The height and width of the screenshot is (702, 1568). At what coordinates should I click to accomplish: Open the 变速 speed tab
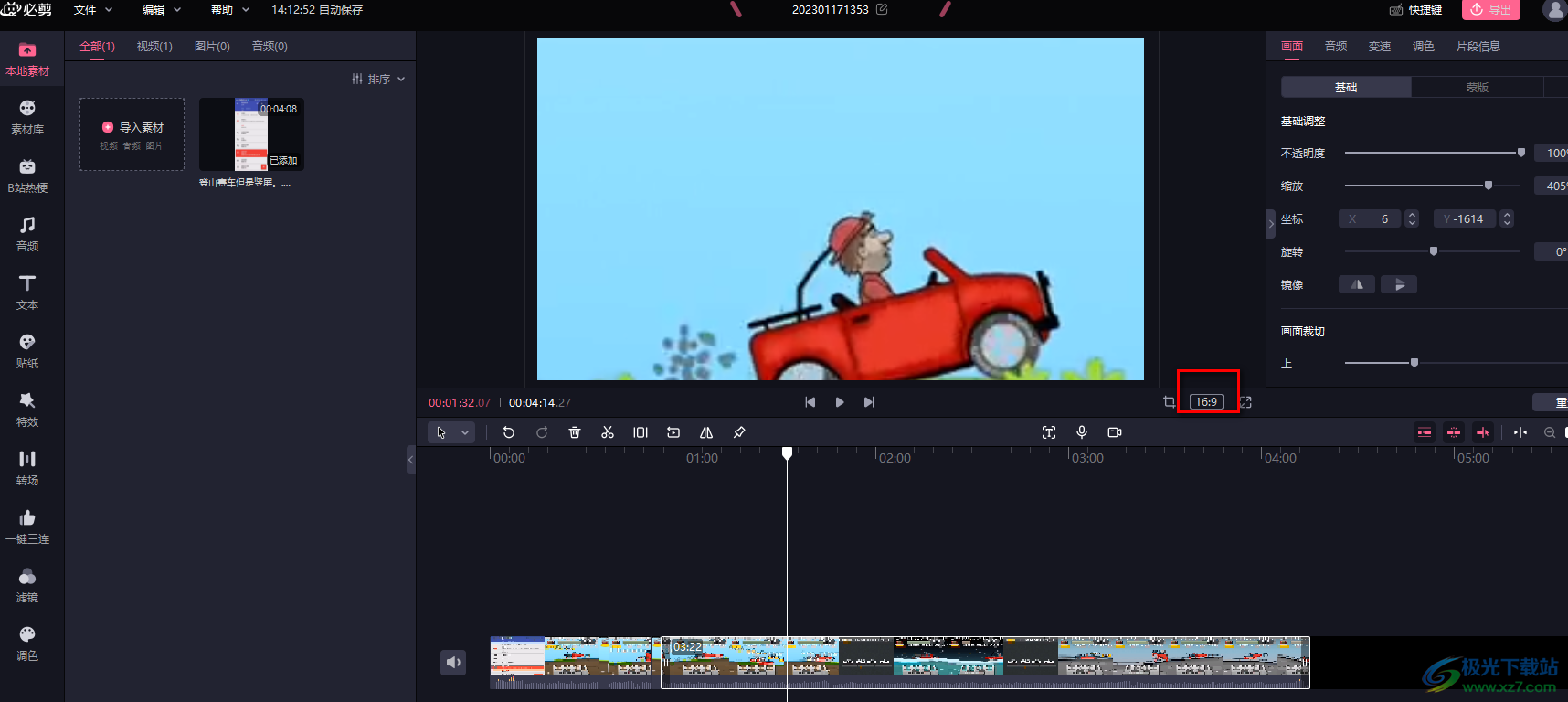pyautogui.click(x=1380, y=46)
